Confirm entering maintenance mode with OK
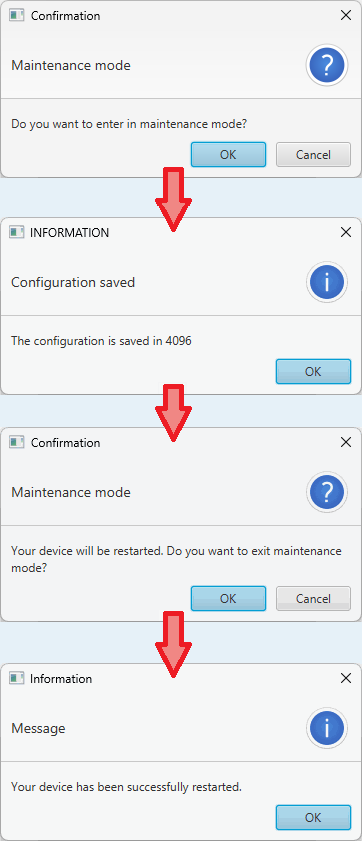Screen dimensions: 362x841 pos(228,154)
